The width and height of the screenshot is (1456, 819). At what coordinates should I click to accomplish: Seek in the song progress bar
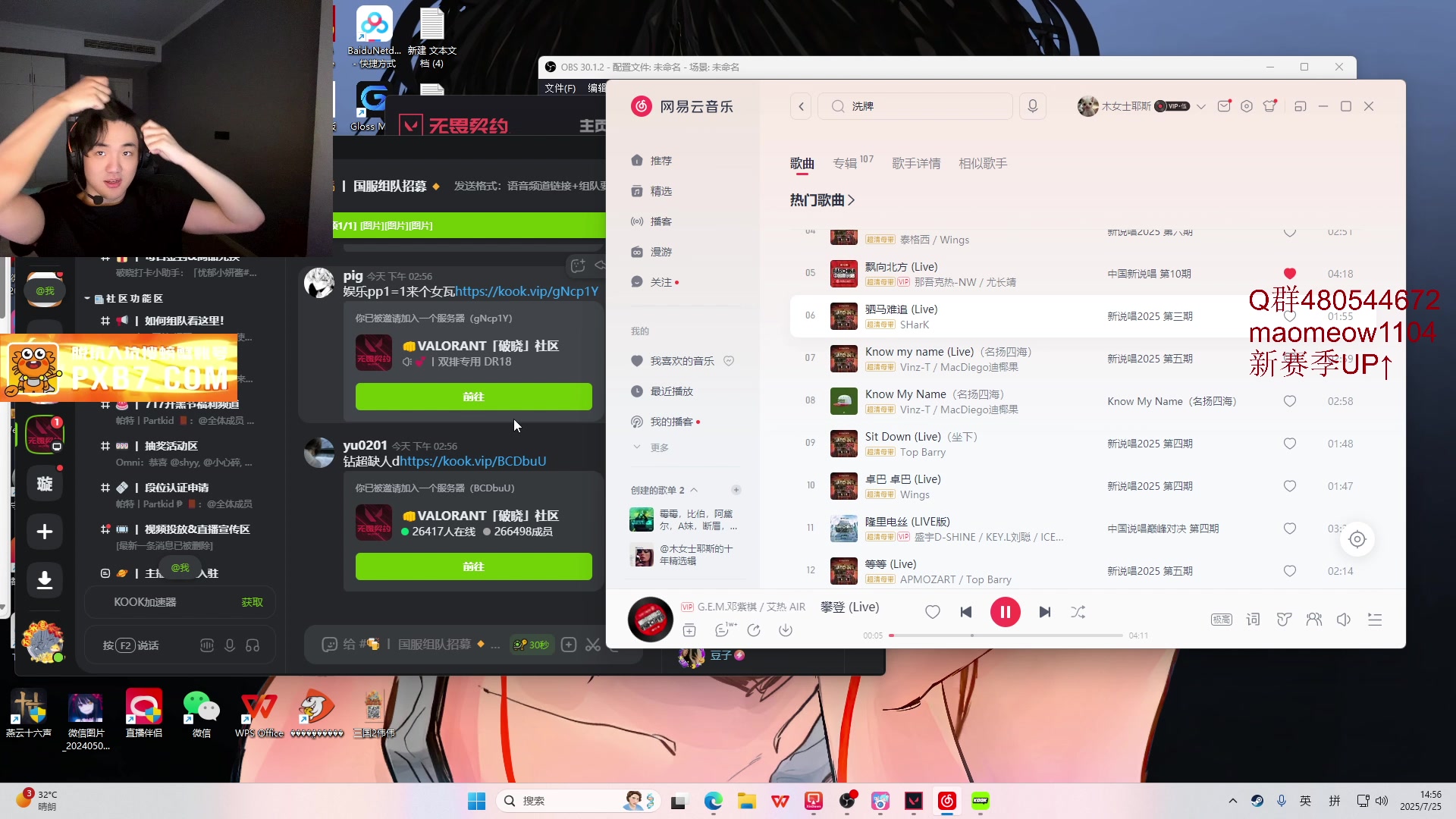pyautogui.click(x=1006, y=635)
